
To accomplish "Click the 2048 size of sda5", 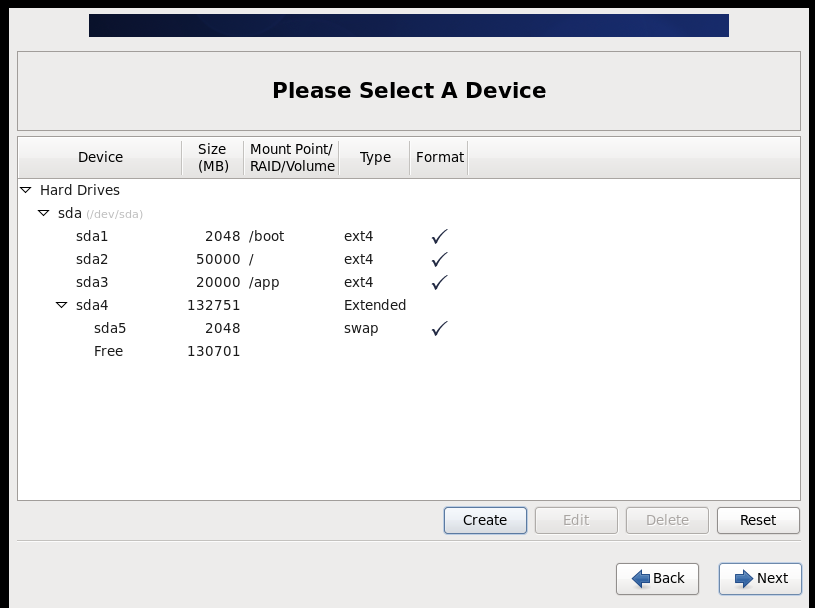I will pyautogui.click(x=222, y=328).
